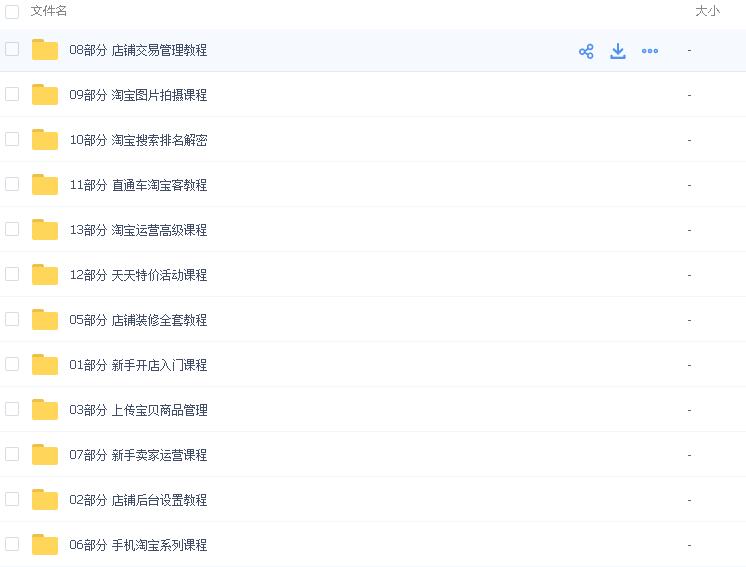This screenshot has height=567, width=746.
Task: Check the box for 12部分 天天特价活动课程
Action: 12,274
